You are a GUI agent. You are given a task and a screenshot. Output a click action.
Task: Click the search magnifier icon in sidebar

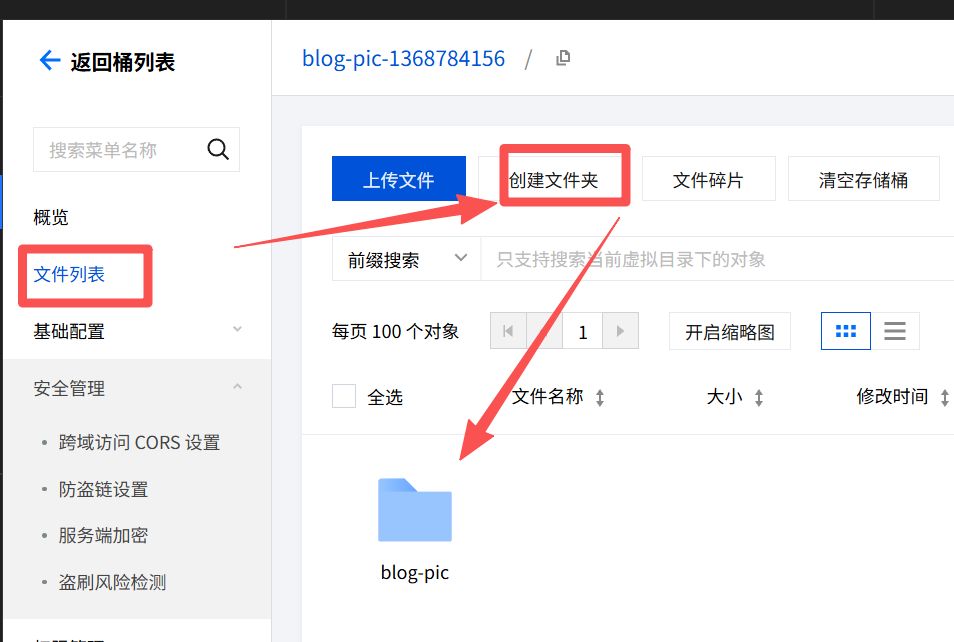coord(217,150)
